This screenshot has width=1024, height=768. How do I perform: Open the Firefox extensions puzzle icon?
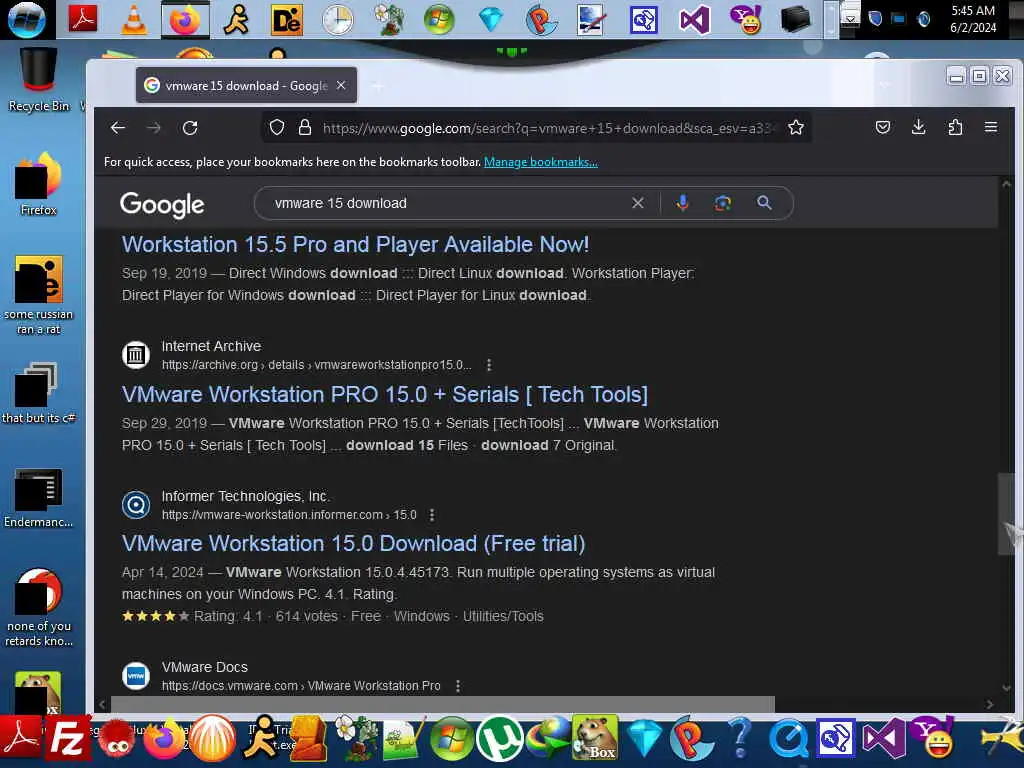point(955,127)
